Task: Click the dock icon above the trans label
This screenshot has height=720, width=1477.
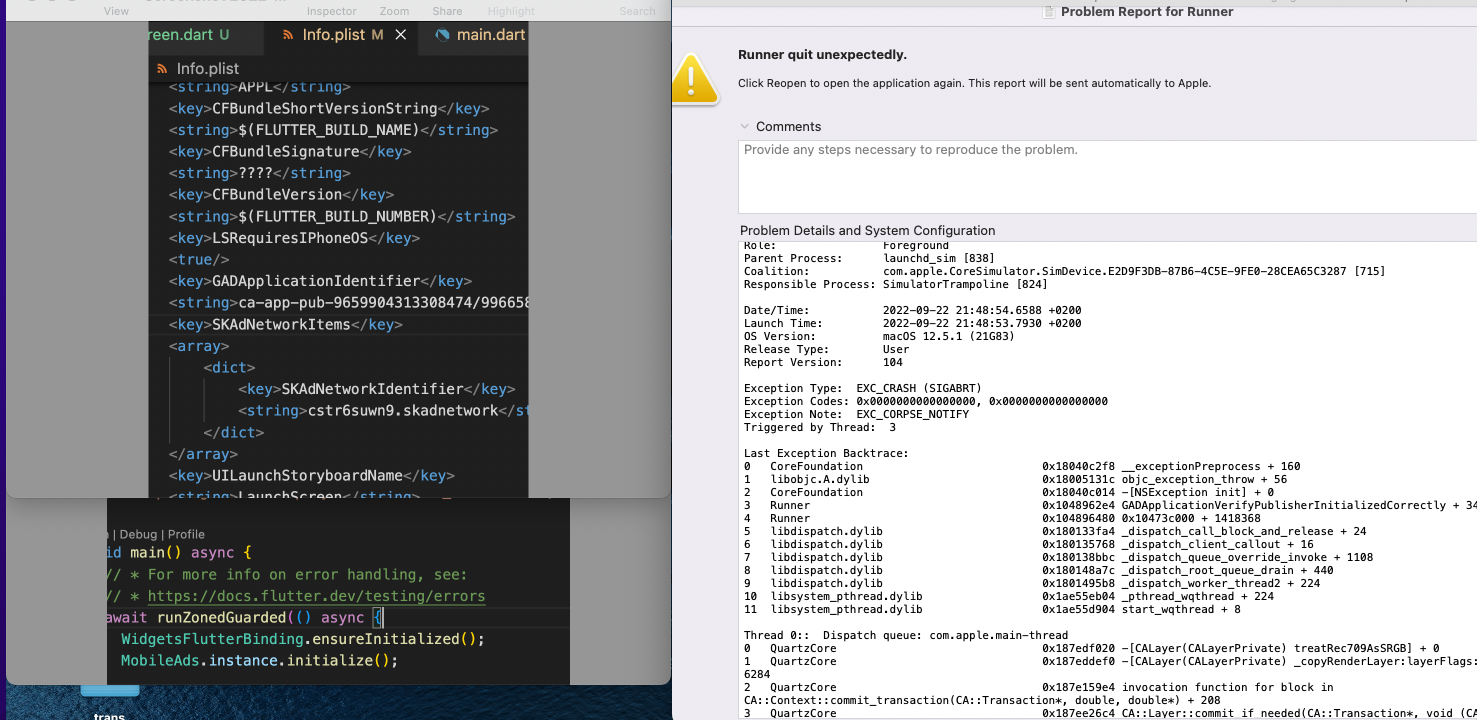Action: pyautogui.click(x=110, y=689)
